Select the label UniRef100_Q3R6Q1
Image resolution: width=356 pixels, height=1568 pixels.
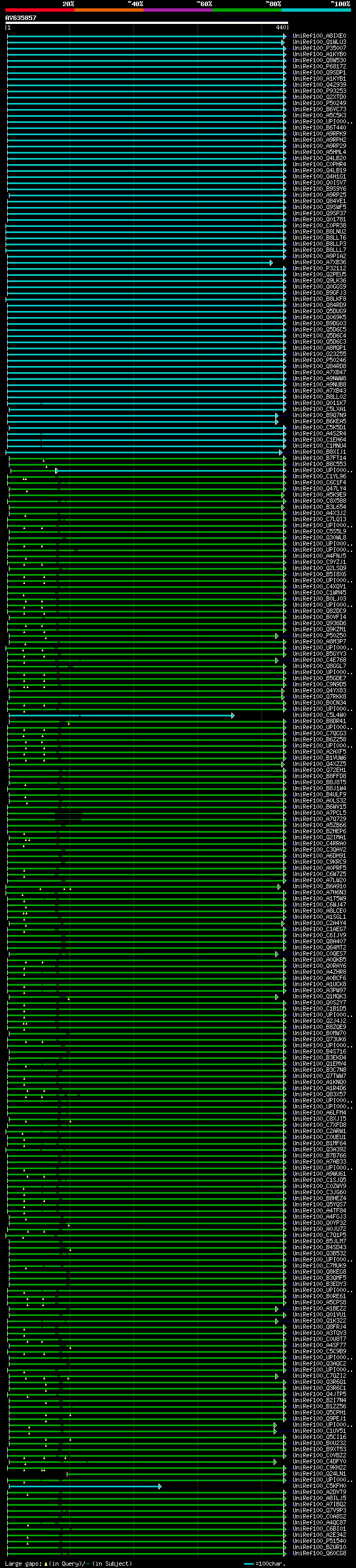[319, 1382]
